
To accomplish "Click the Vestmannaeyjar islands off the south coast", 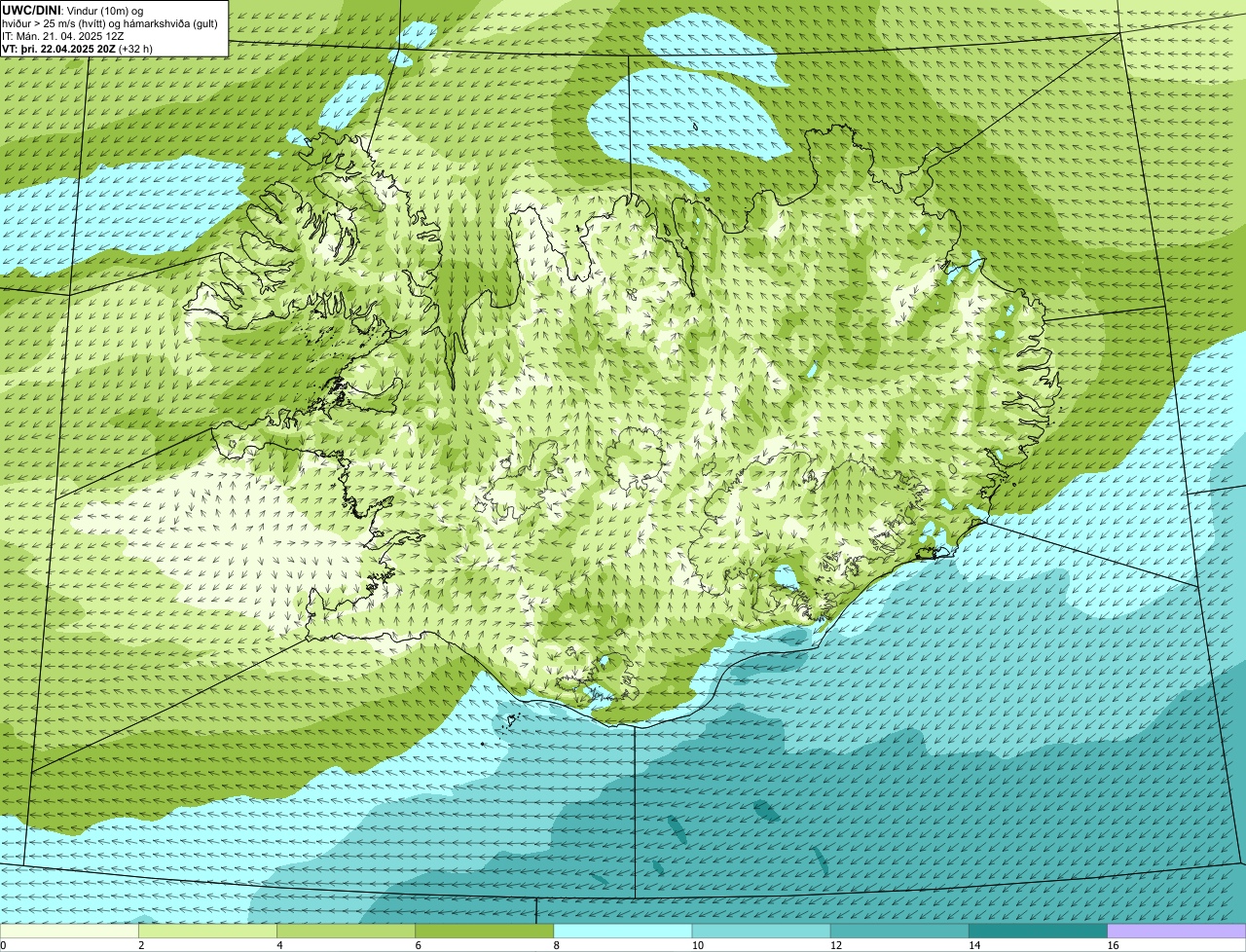I will coord(509,721).
